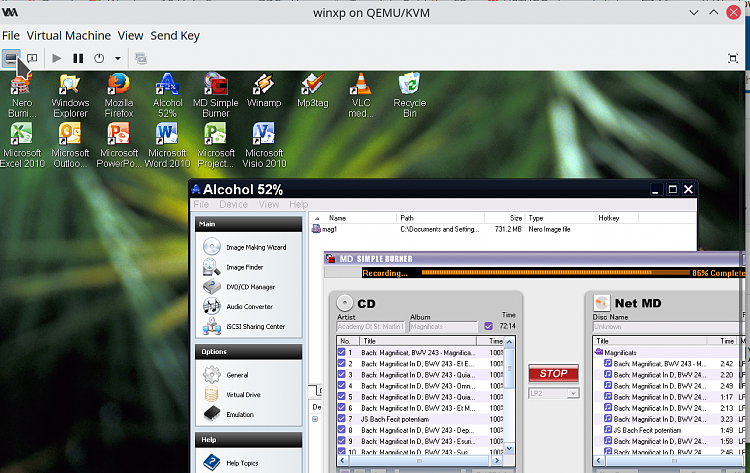The height and width of the screenshot is (473, 750).
Task: Open virt-manager View menu
Action: 131,36
